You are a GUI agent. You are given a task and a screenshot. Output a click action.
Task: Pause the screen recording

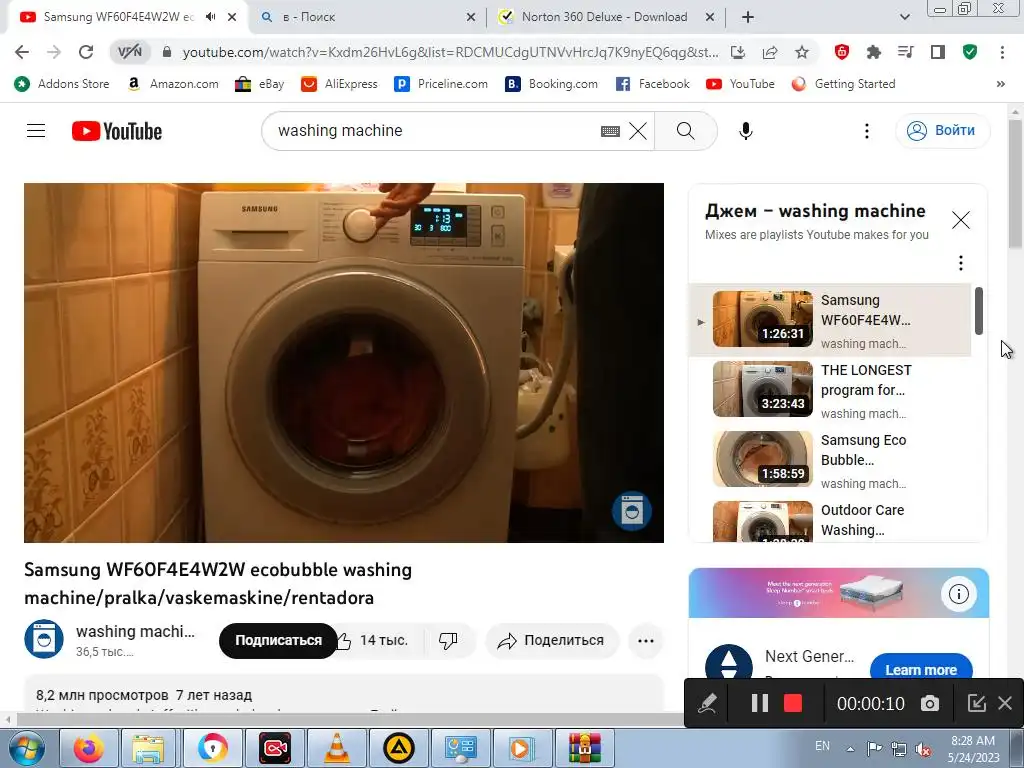point(760,703)
